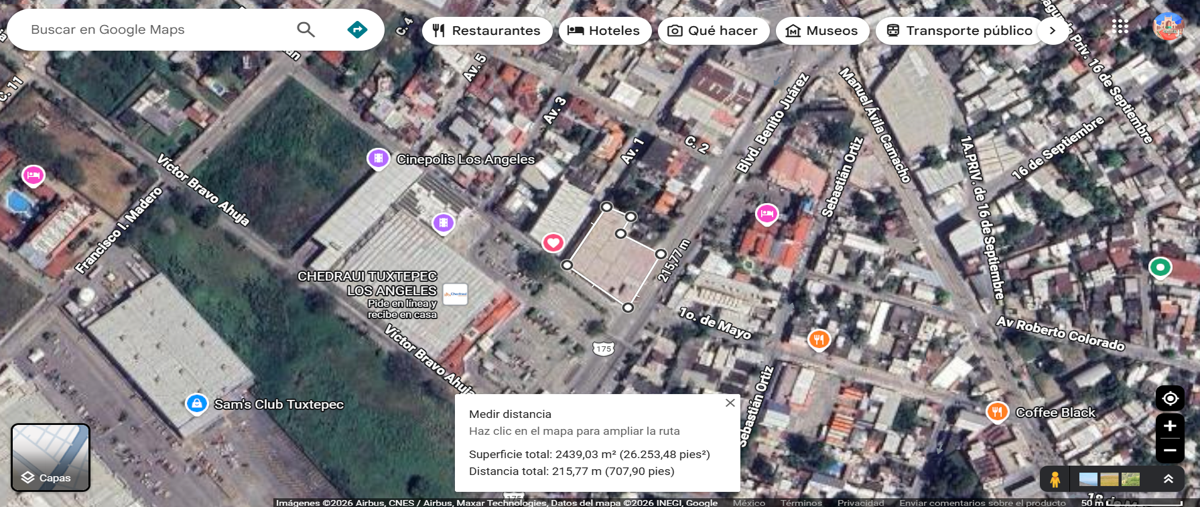The height and width of the screenshot is (507, 1200).
Task: Expand the imagery strip with double chevron
Action: [1168, 479]
